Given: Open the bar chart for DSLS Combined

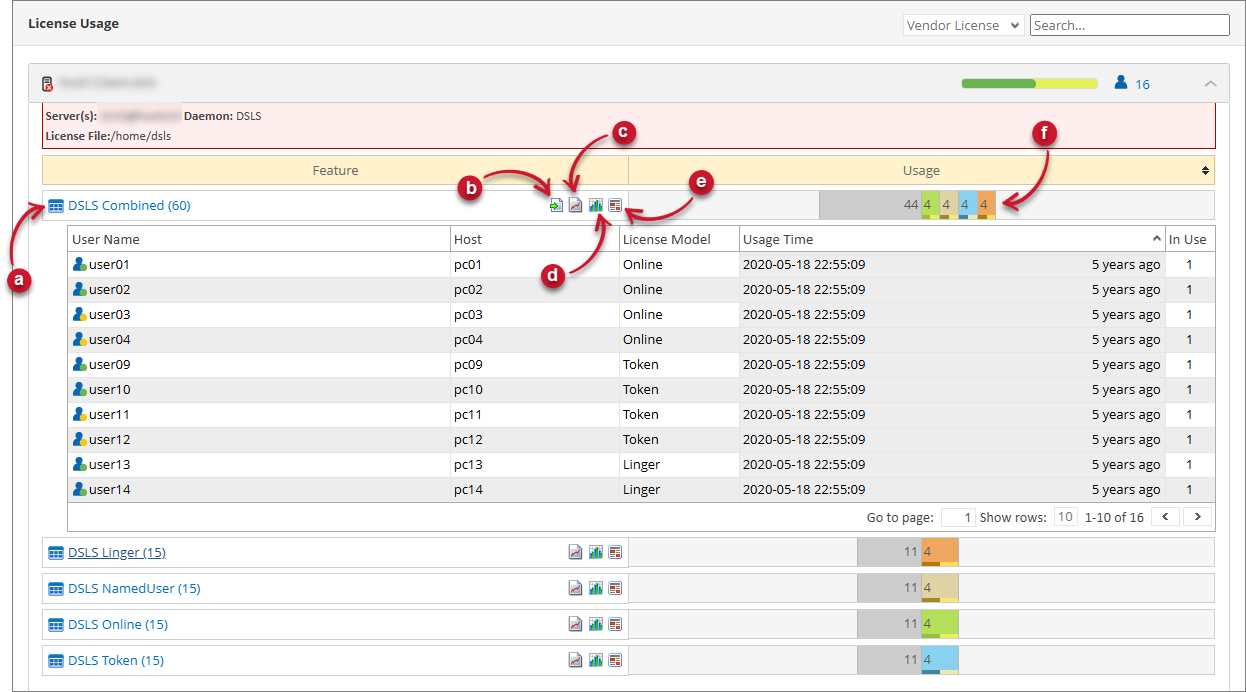Looking at the screenshot, I should (x=595, y=205).
